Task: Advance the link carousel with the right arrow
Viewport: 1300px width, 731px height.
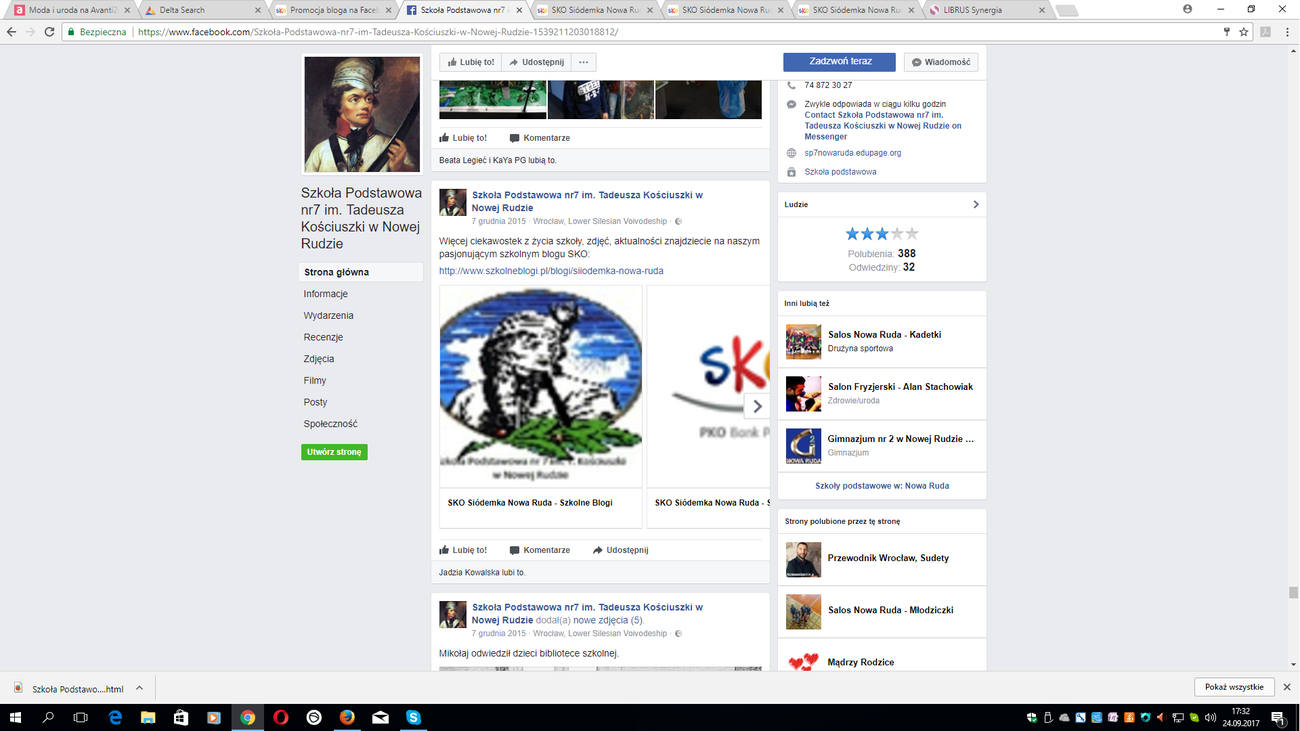Action: point(757,406)
